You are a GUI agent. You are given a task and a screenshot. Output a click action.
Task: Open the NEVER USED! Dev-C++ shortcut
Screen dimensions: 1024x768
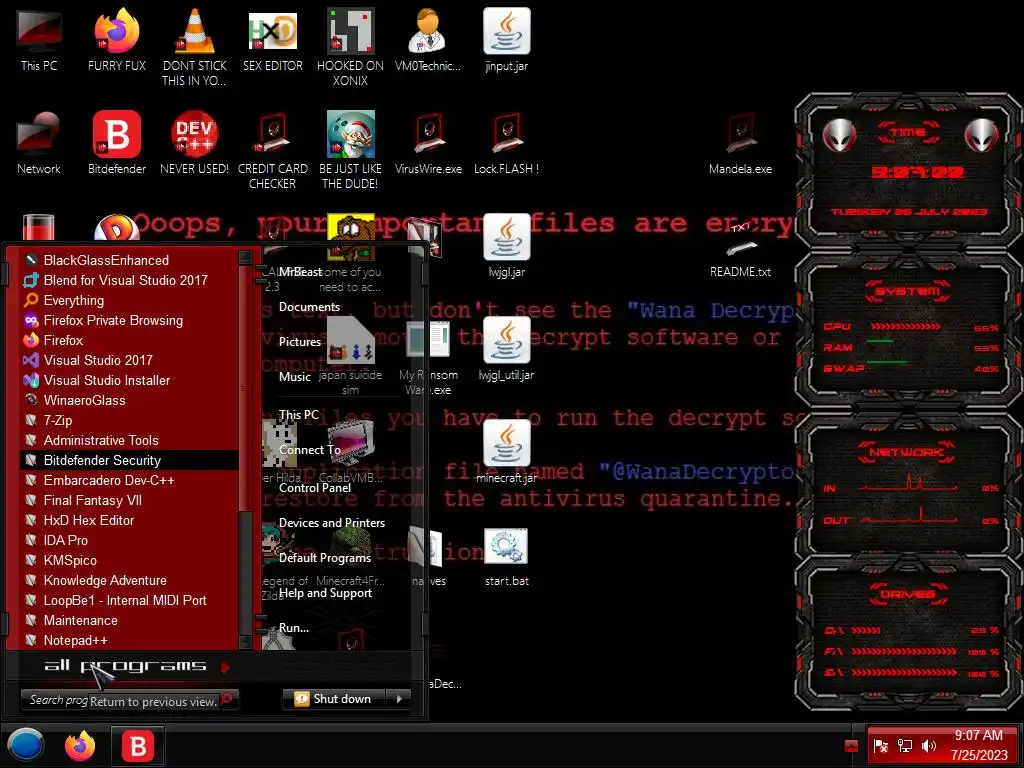[195, 142]
